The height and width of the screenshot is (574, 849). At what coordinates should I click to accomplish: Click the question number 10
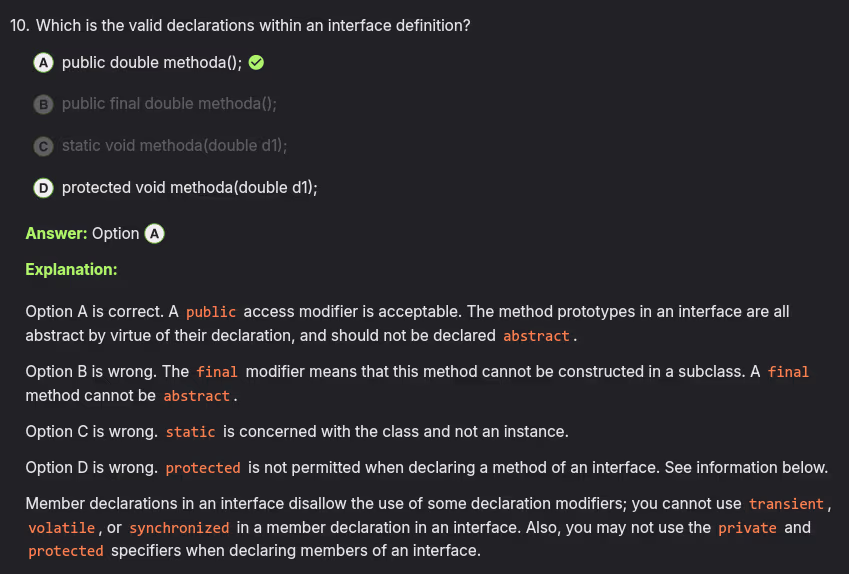tap(19, 26)
